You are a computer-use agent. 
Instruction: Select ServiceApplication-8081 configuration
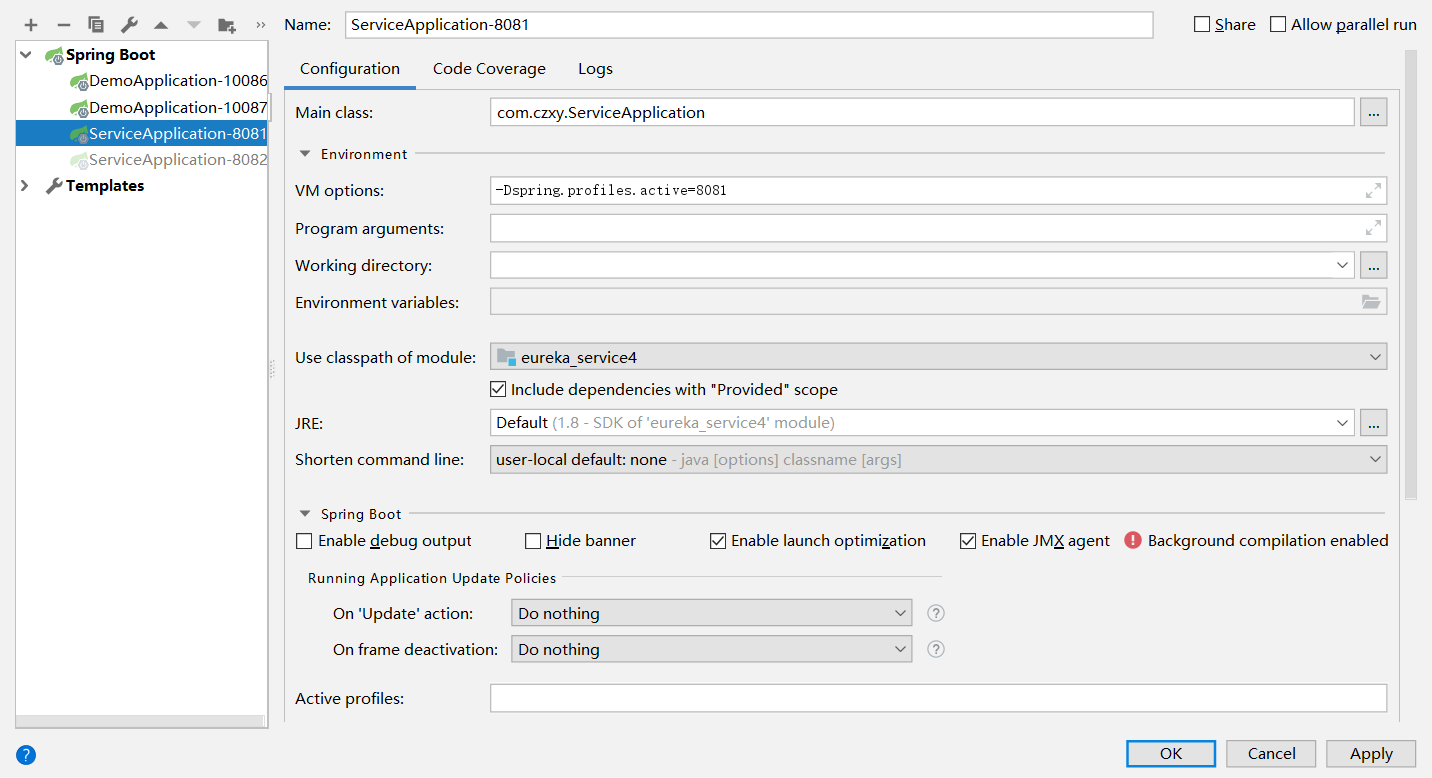coord(142,133)
